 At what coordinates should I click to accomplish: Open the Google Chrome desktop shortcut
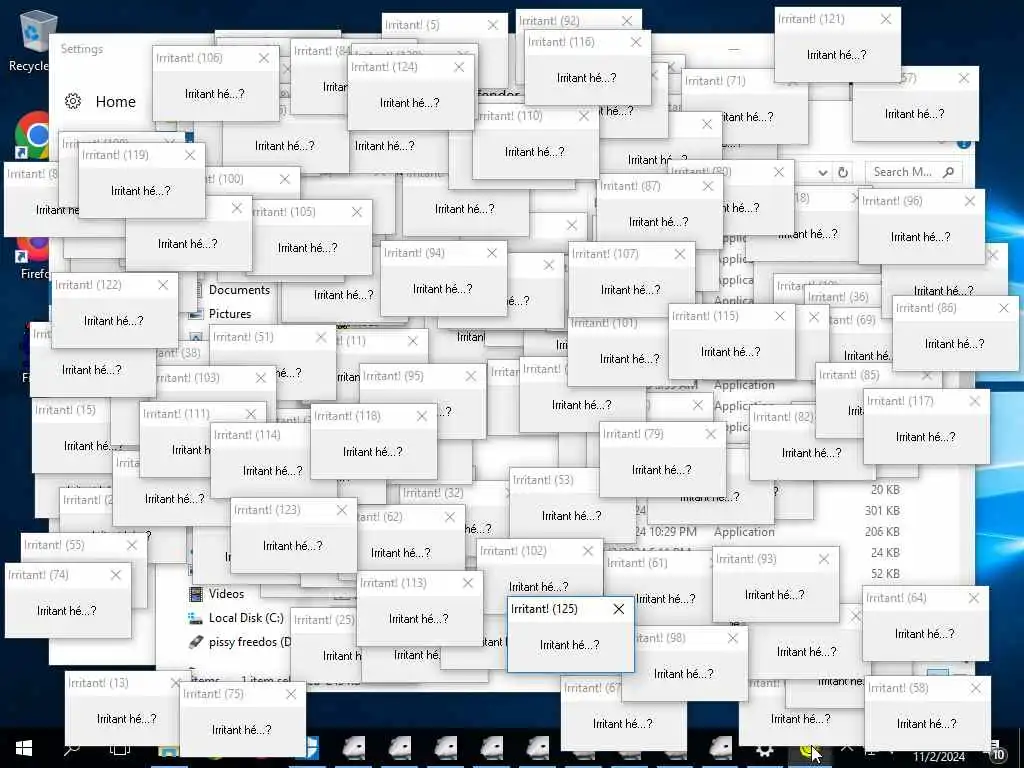(x=36, y=134)
